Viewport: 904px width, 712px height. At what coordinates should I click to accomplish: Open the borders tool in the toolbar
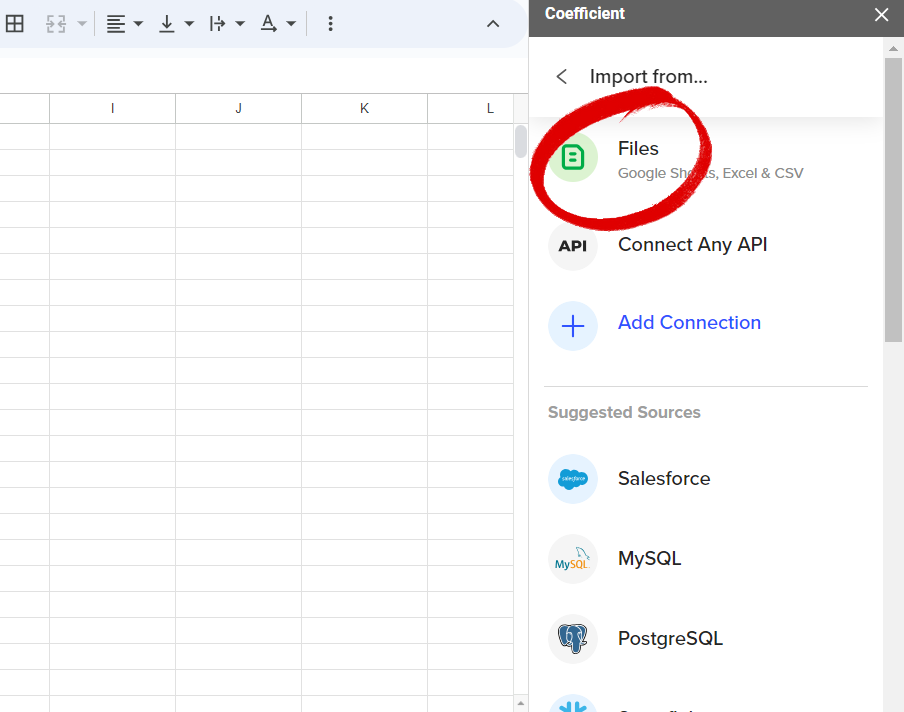(14, 24)
